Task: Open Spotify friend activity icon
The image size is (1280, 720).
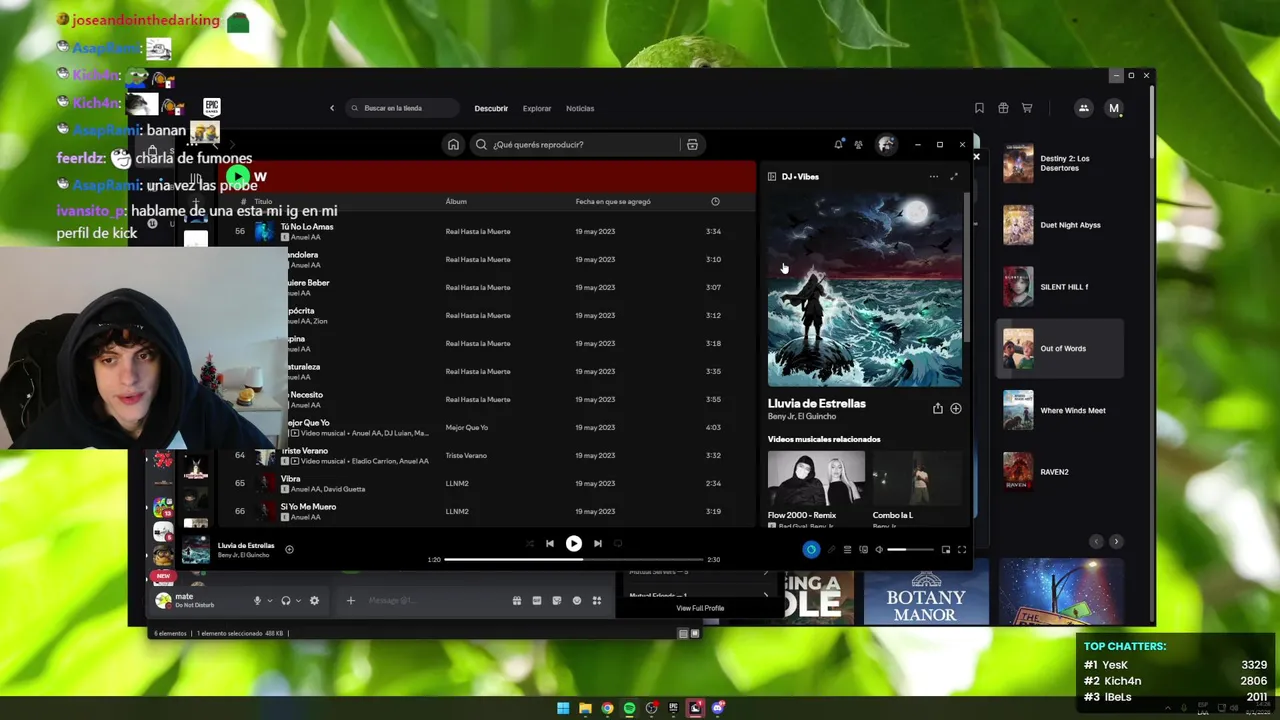Action: tap(858, 144)
